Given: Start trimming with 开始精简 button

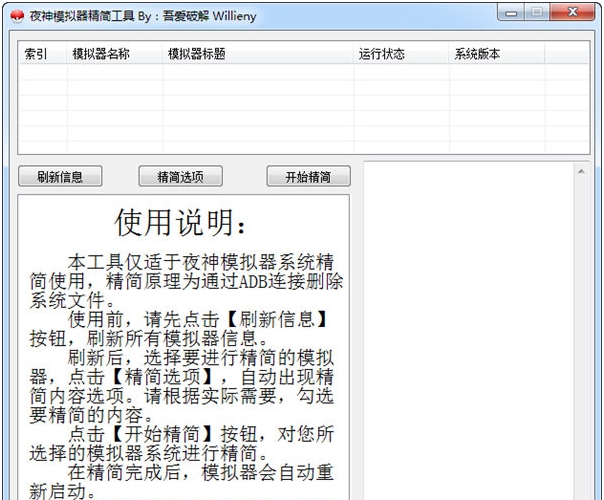Looking at the screenshot, I should [x=309, y=176].
